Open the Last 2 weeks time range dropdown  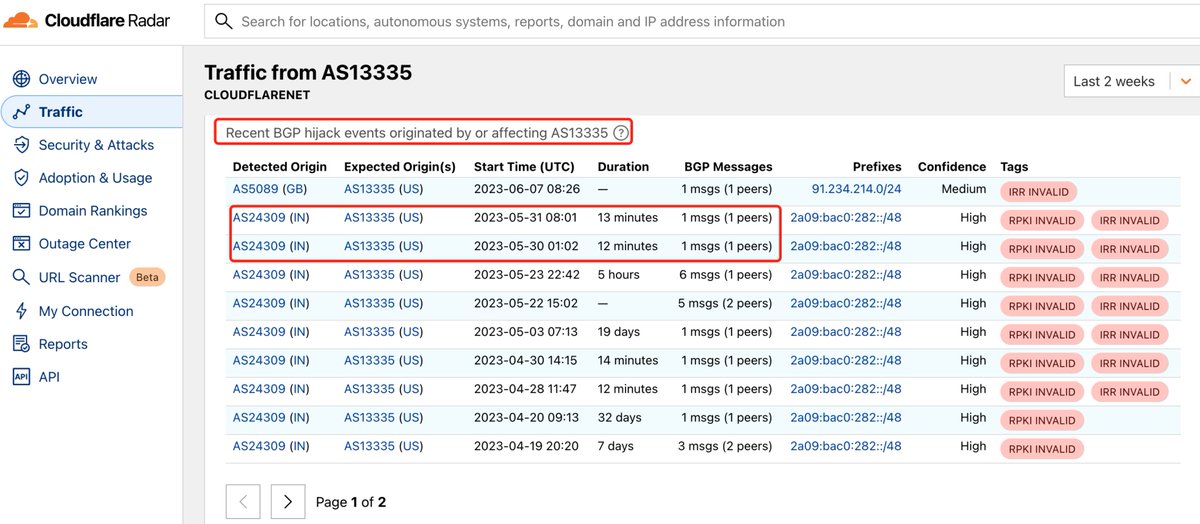(1132, 82)
